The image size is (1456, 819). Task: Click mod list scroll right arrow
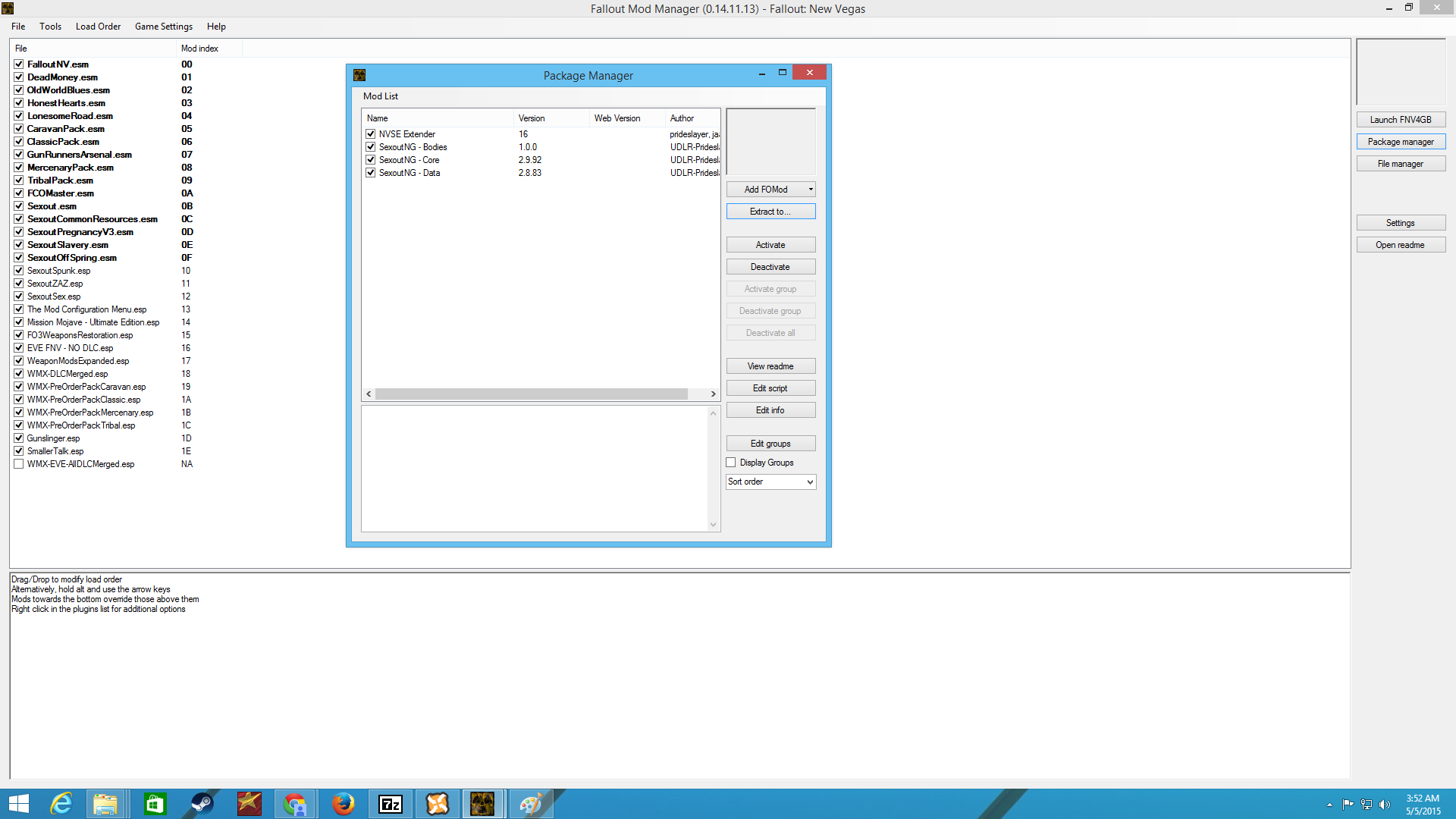pos(713,394)
